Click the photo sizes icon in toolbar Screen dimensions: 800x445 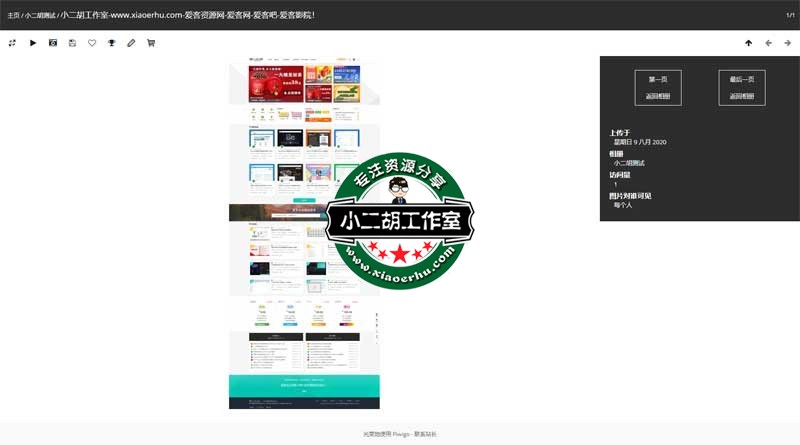point(12,43)
